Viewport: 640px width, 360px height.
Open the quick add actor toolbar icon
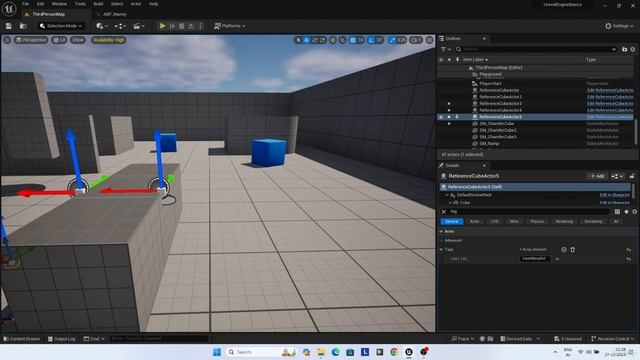(x=101, y=26)
